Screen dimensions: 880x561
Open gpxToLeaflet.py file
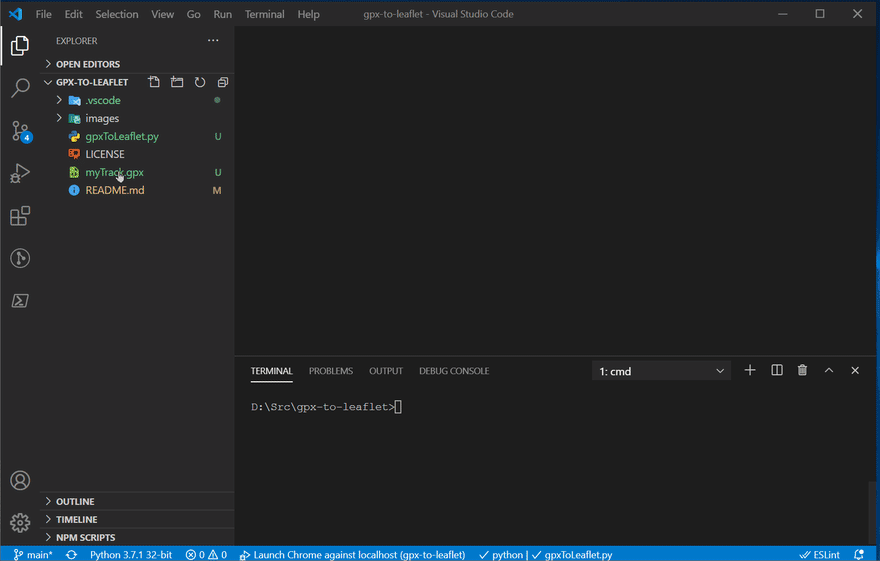[x=137, y=136]
